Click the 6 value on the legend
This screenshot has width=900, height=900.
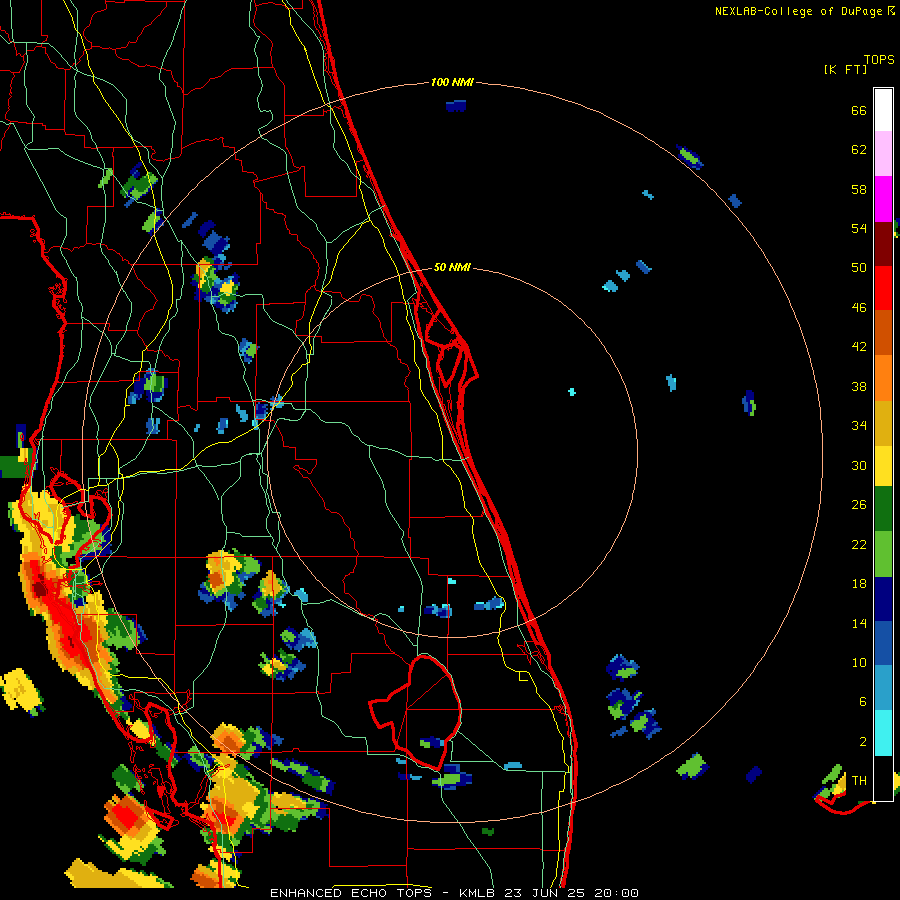coord(863,702)
